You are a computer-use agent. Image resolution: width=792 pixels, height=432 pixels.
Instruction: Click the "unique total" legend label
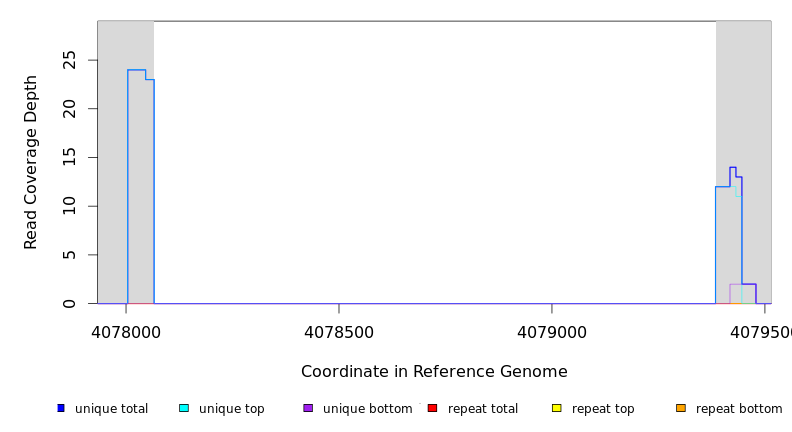tap(111, 409)
